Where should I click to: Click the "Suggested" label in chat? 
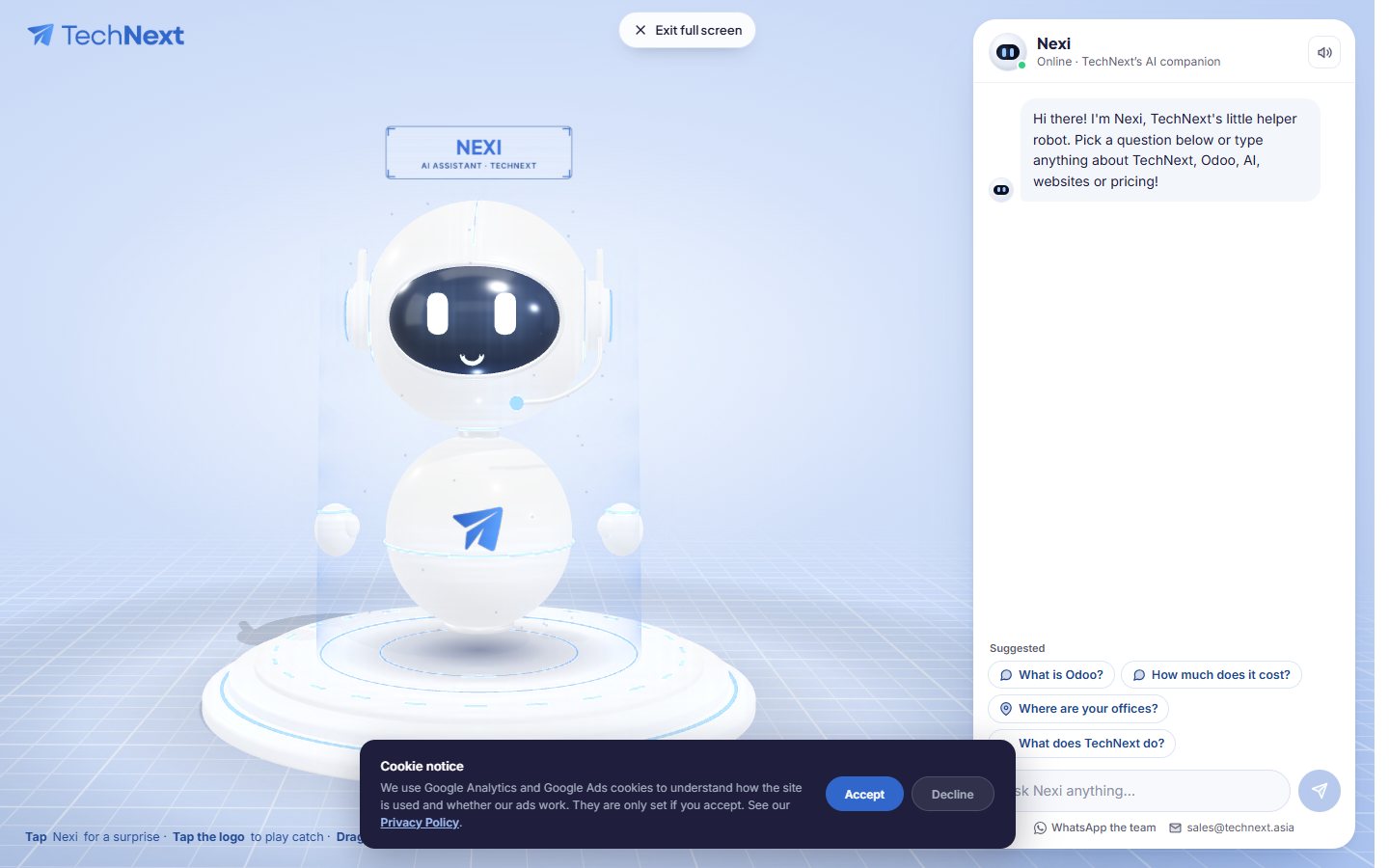(x=1017, y=648)
